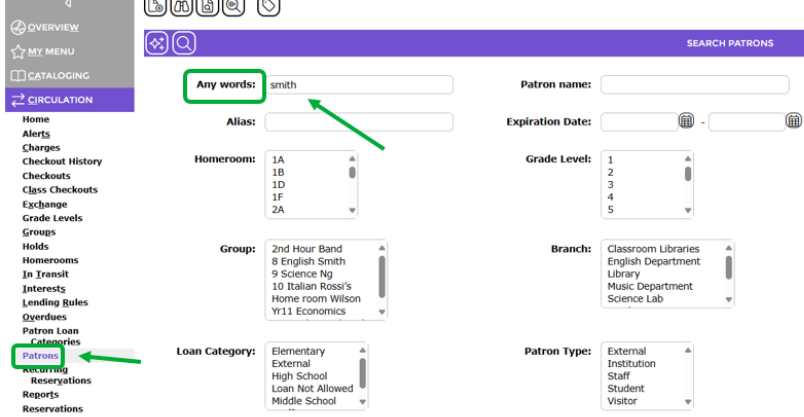
Task: Open the Groups page
Action: coord(39,232)
